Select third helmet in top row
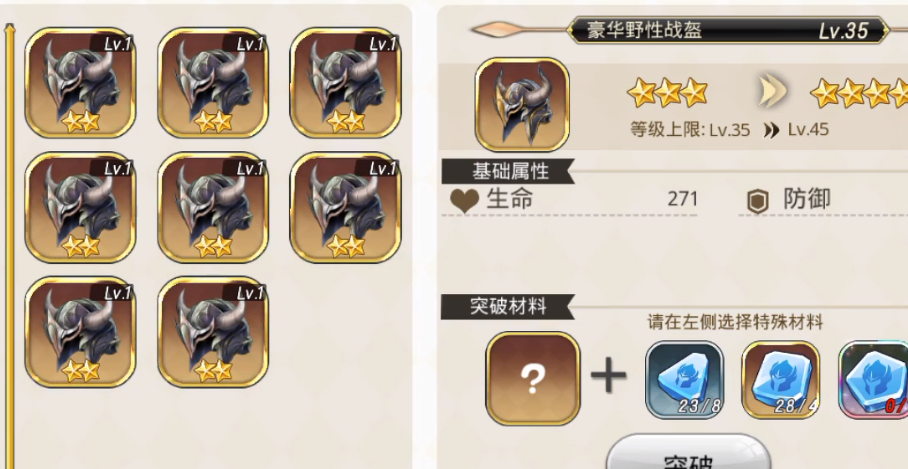Viewport: 908px width, 469px height. (x=345, y=83)
